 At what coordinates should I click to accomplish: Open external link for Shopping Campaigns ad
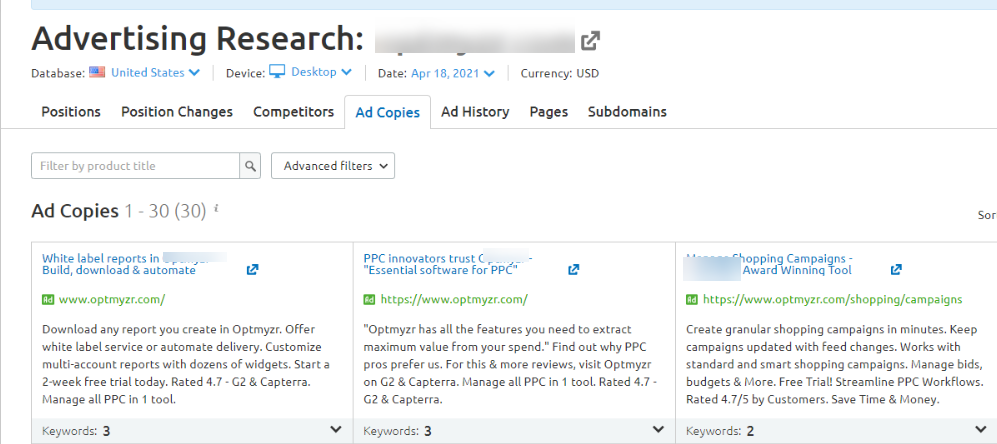pos(896,269)
